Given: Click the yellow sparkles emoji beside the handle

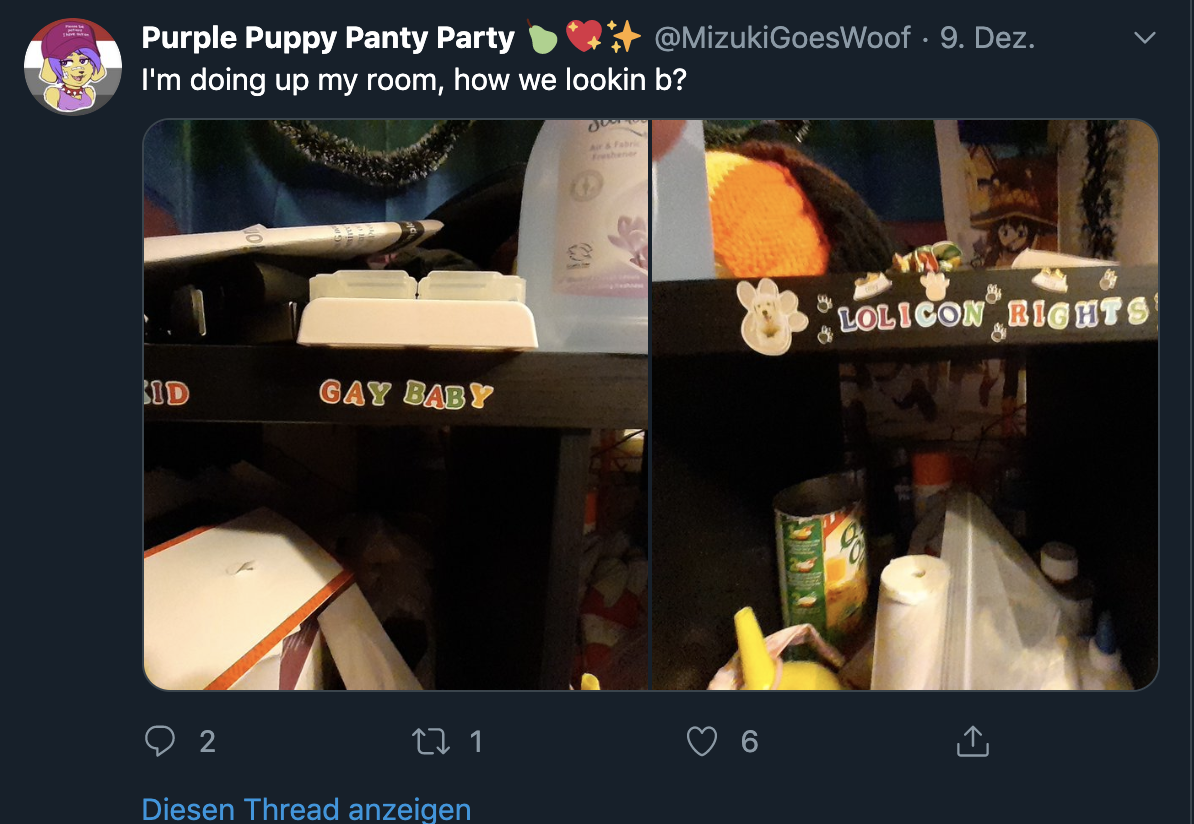Looking at the screenshot, I should click(624, 37).
